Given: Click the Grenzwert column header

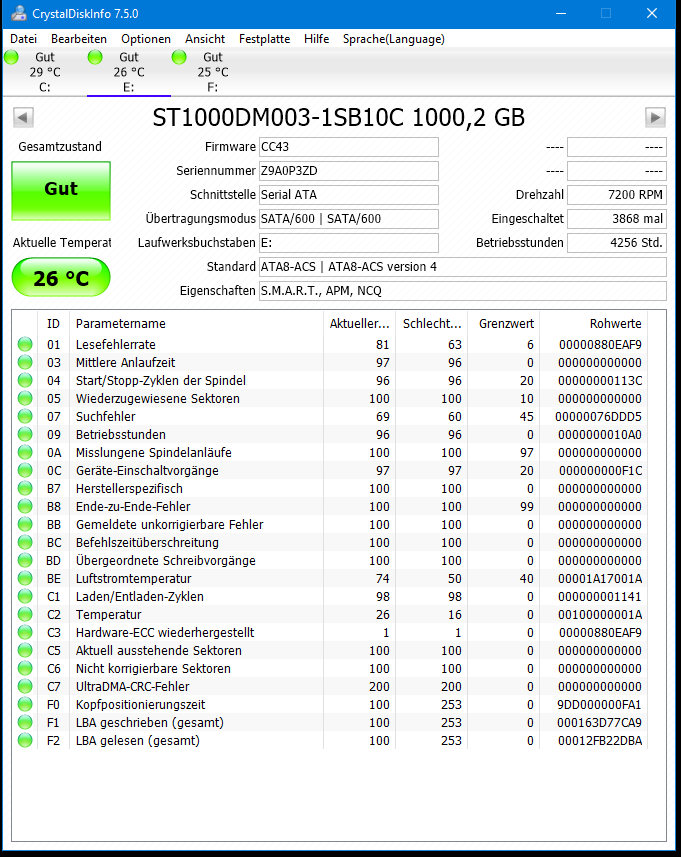Looking at the screenshot, I should coord(503,324).
